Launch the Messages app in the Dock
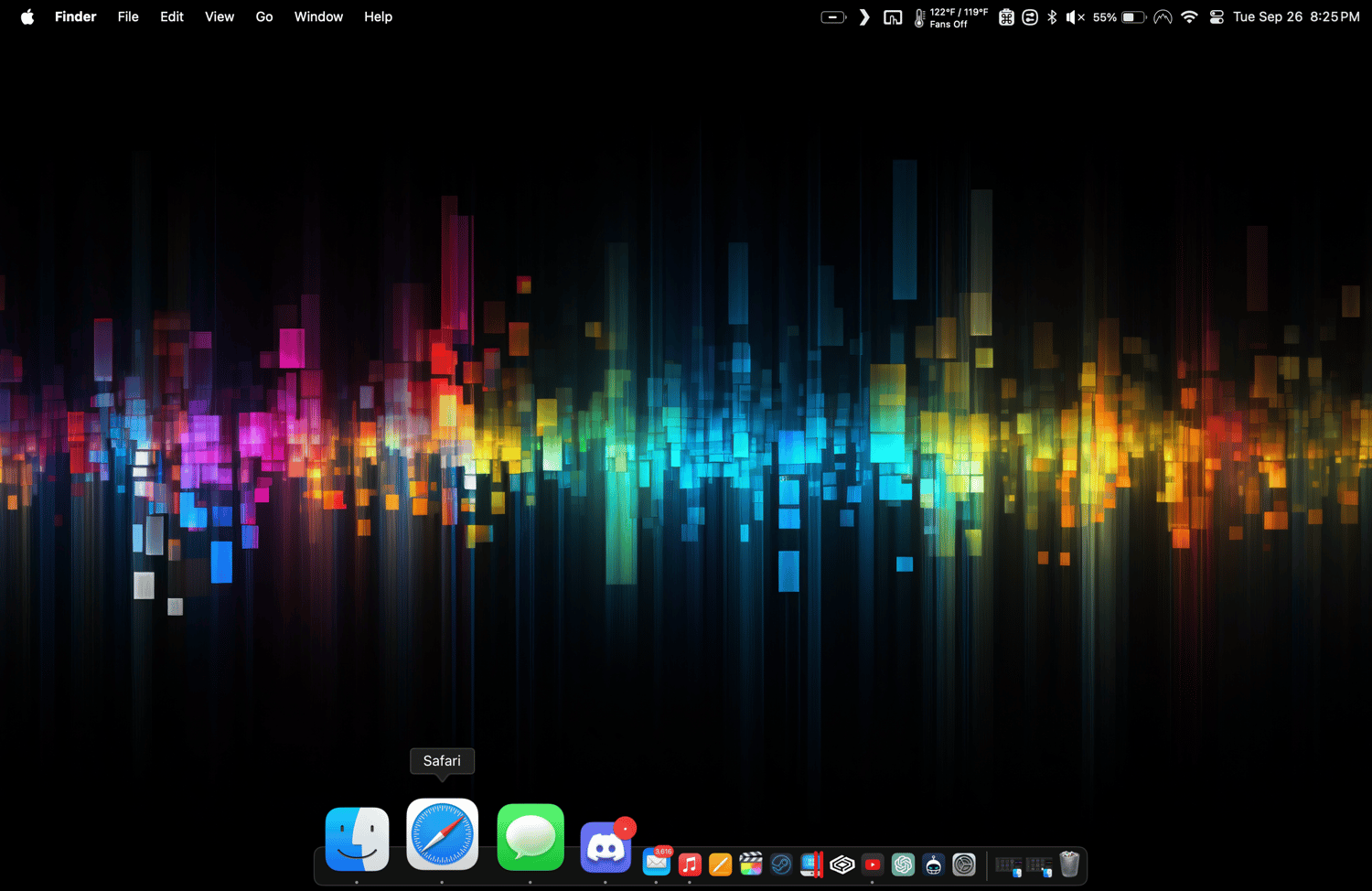This screenshot has width=1372, height=891. pyautogui.click(x=531, y=838)
